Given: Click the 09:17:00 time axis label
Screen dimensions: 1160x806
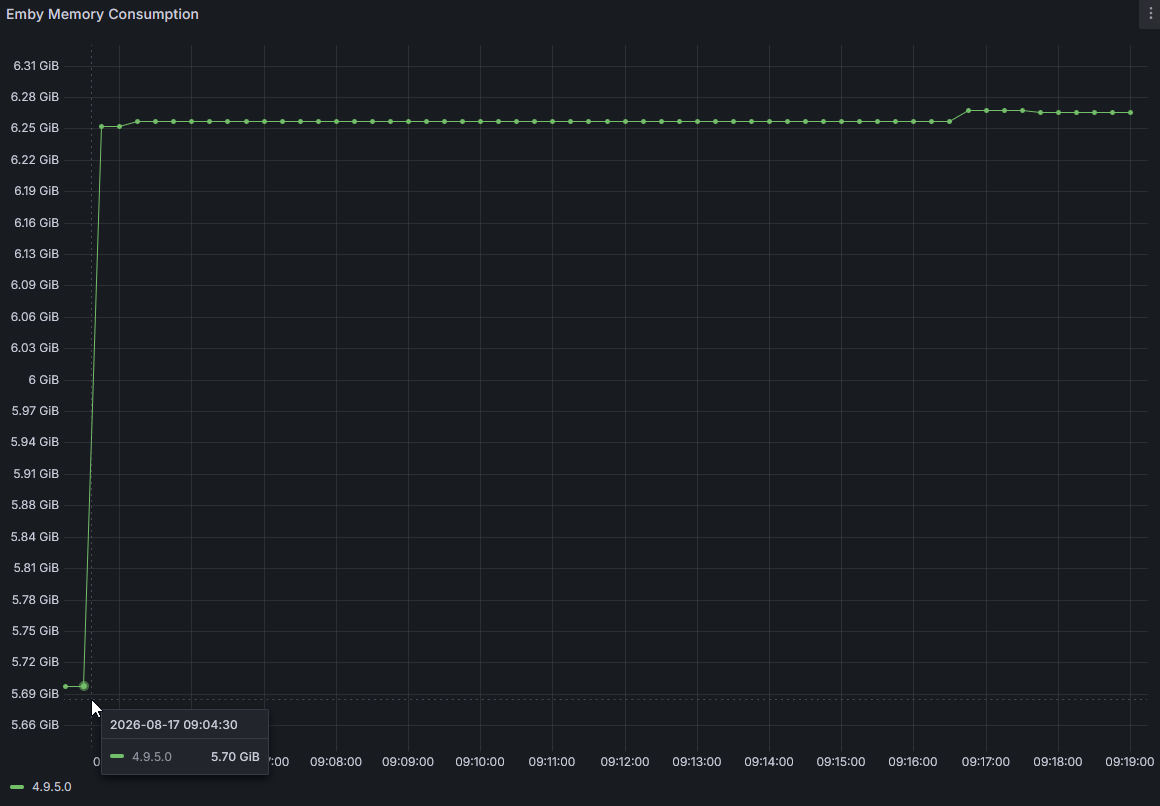Looking at the screenshot, I should (x=985, y=762).
